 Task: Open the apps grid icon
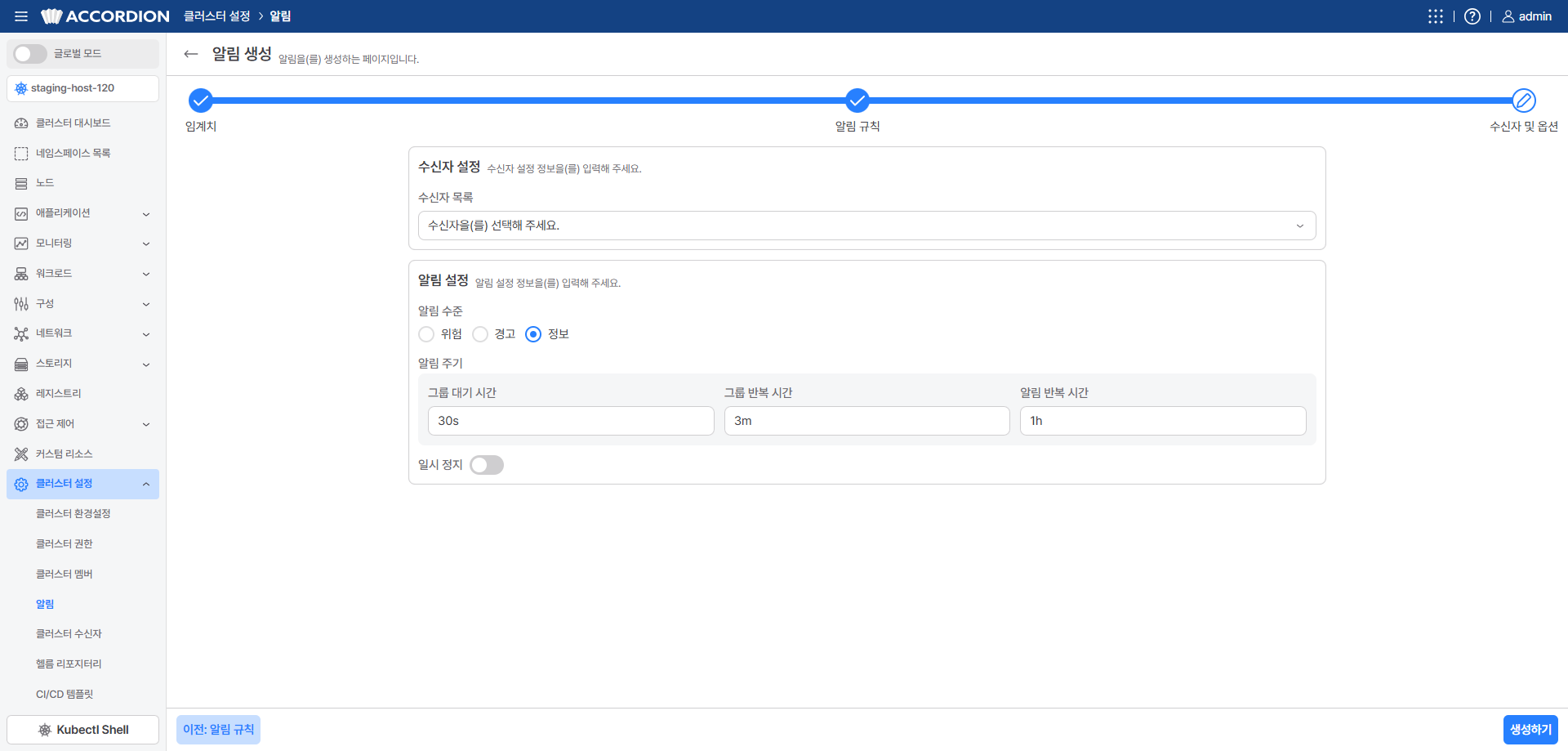tap(1435, 16)
